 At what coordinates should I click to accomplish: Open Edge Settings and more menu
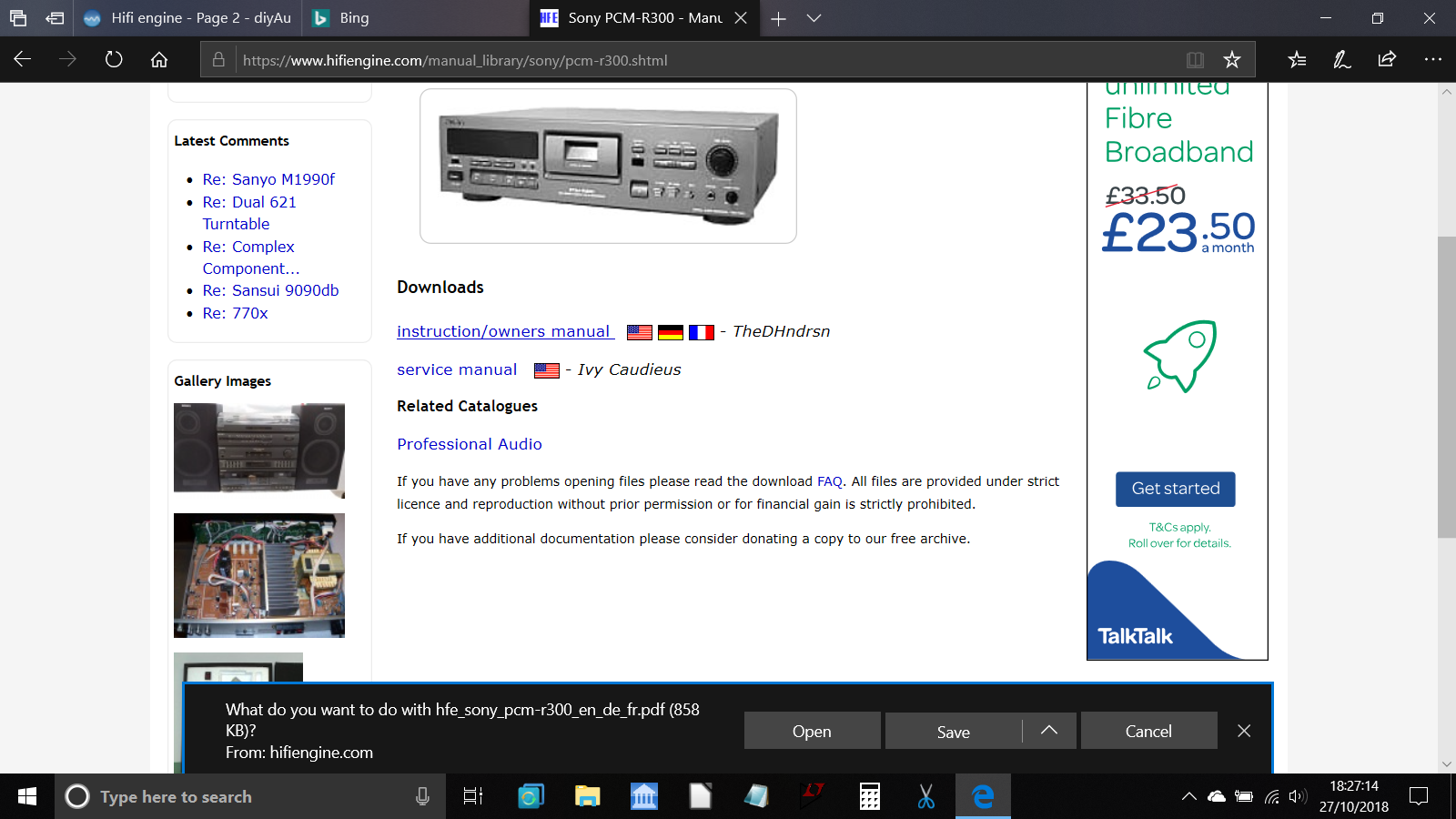[1433, 60]
